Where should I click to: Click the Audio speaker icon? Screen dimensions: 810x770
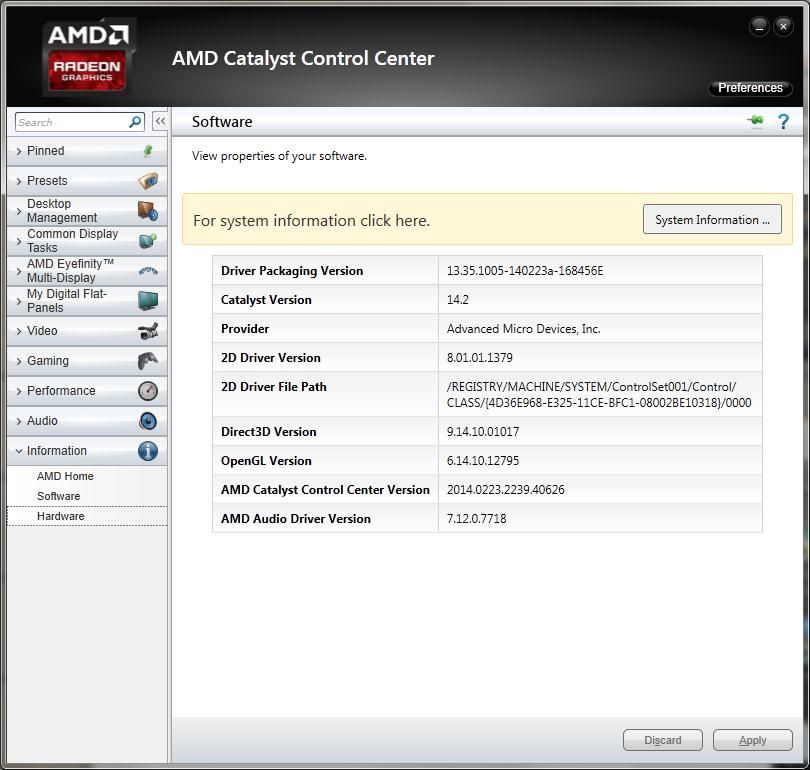148,421
